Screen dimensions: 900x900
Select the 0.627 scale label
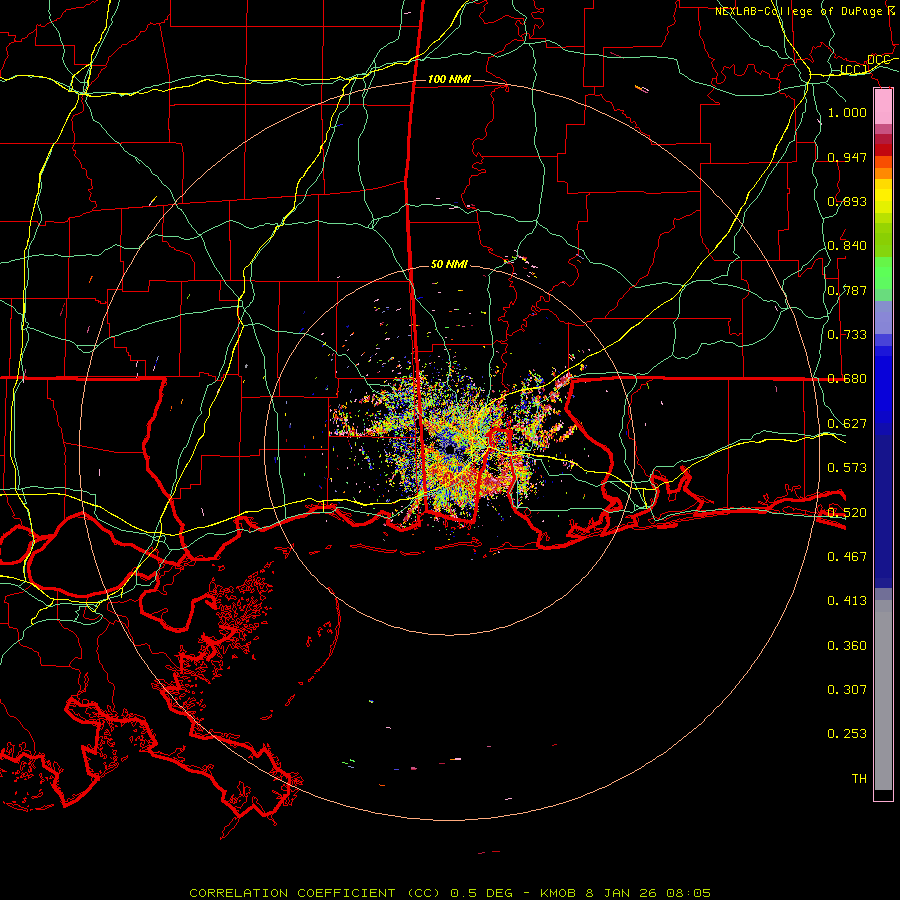pos(847,424)
